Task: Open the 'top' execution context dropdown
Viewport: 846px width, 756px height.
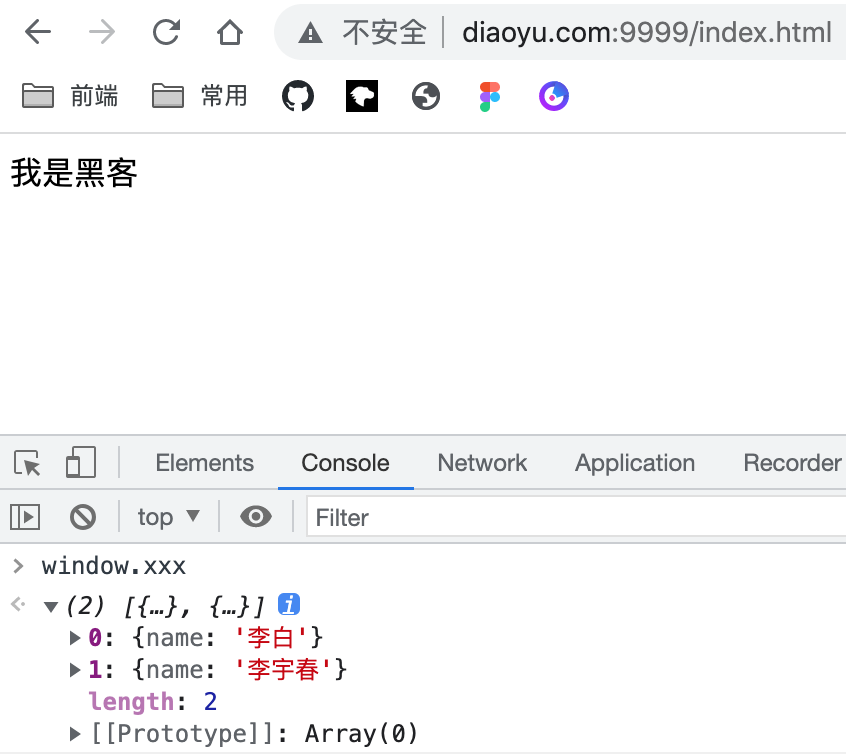Action: click(x=168, y=516)
